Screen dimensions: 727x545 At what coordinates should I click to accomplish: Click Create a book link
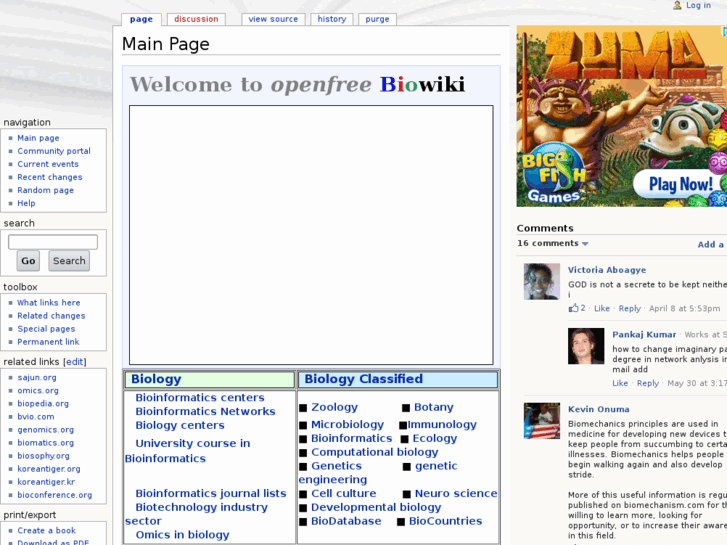(x=46, y=531)
